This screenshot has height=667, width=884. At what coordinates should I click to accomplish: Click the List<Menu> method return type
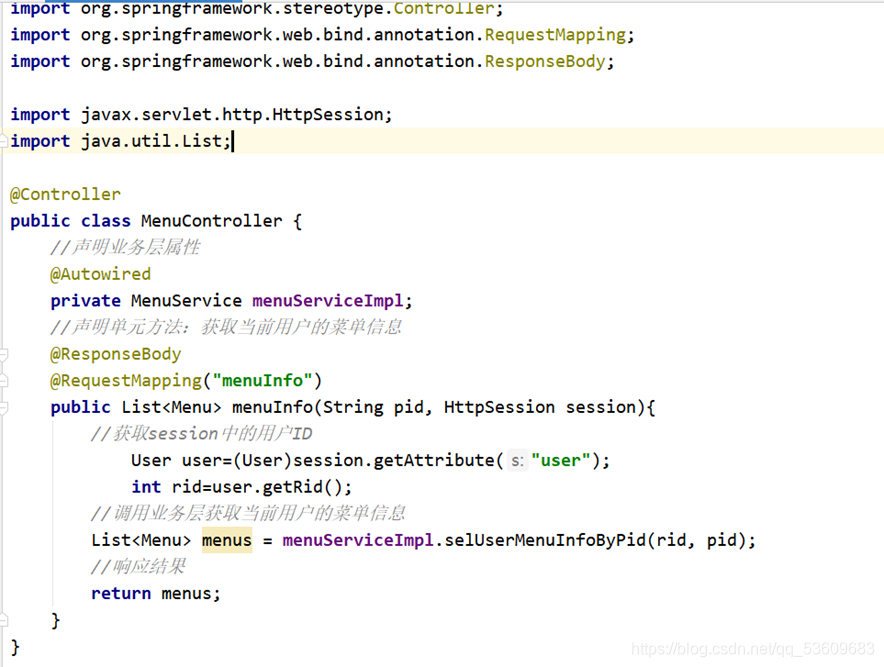(x=171, y=407)
